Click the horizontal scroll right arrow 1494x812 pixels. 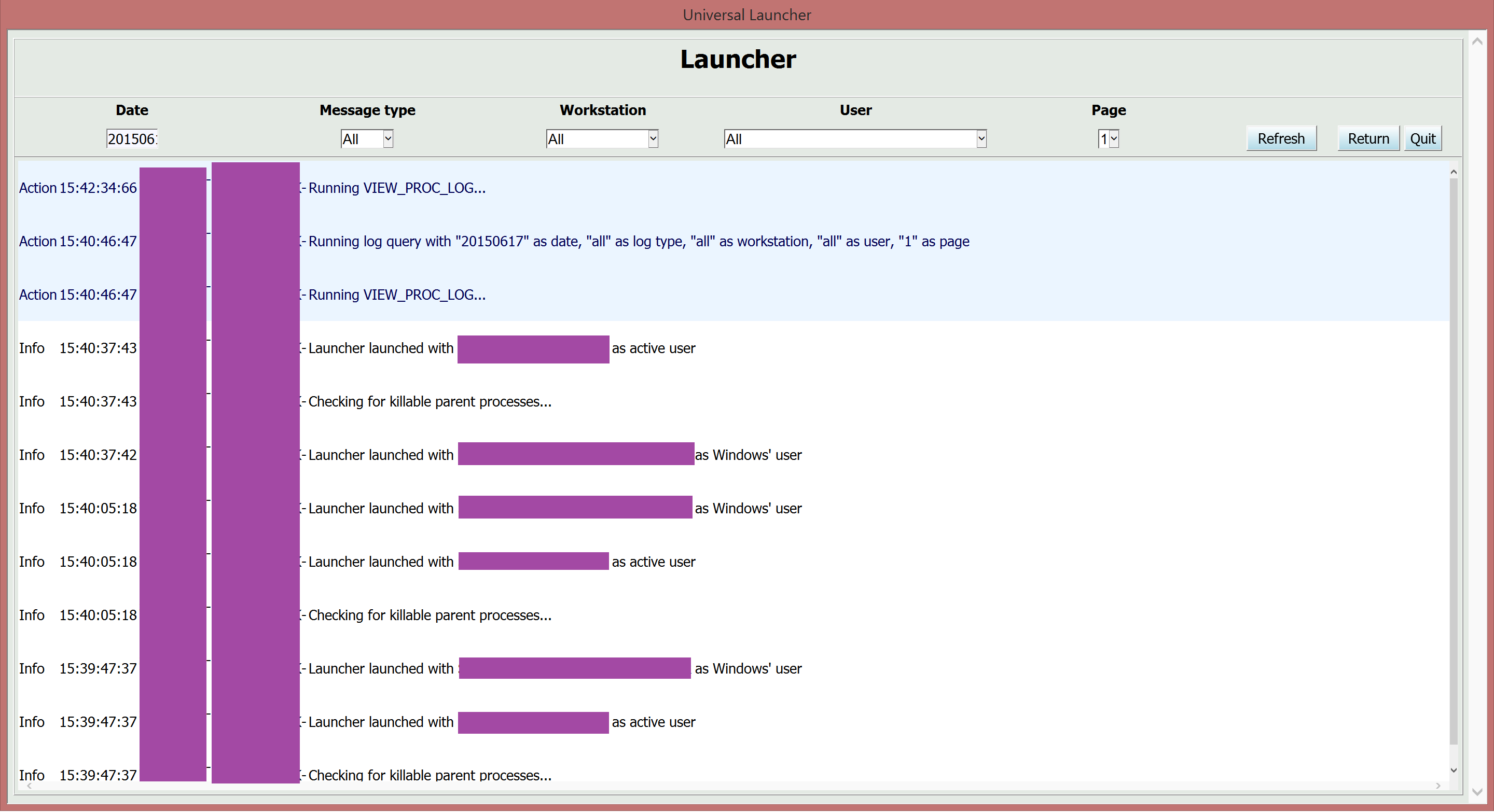1438,786
